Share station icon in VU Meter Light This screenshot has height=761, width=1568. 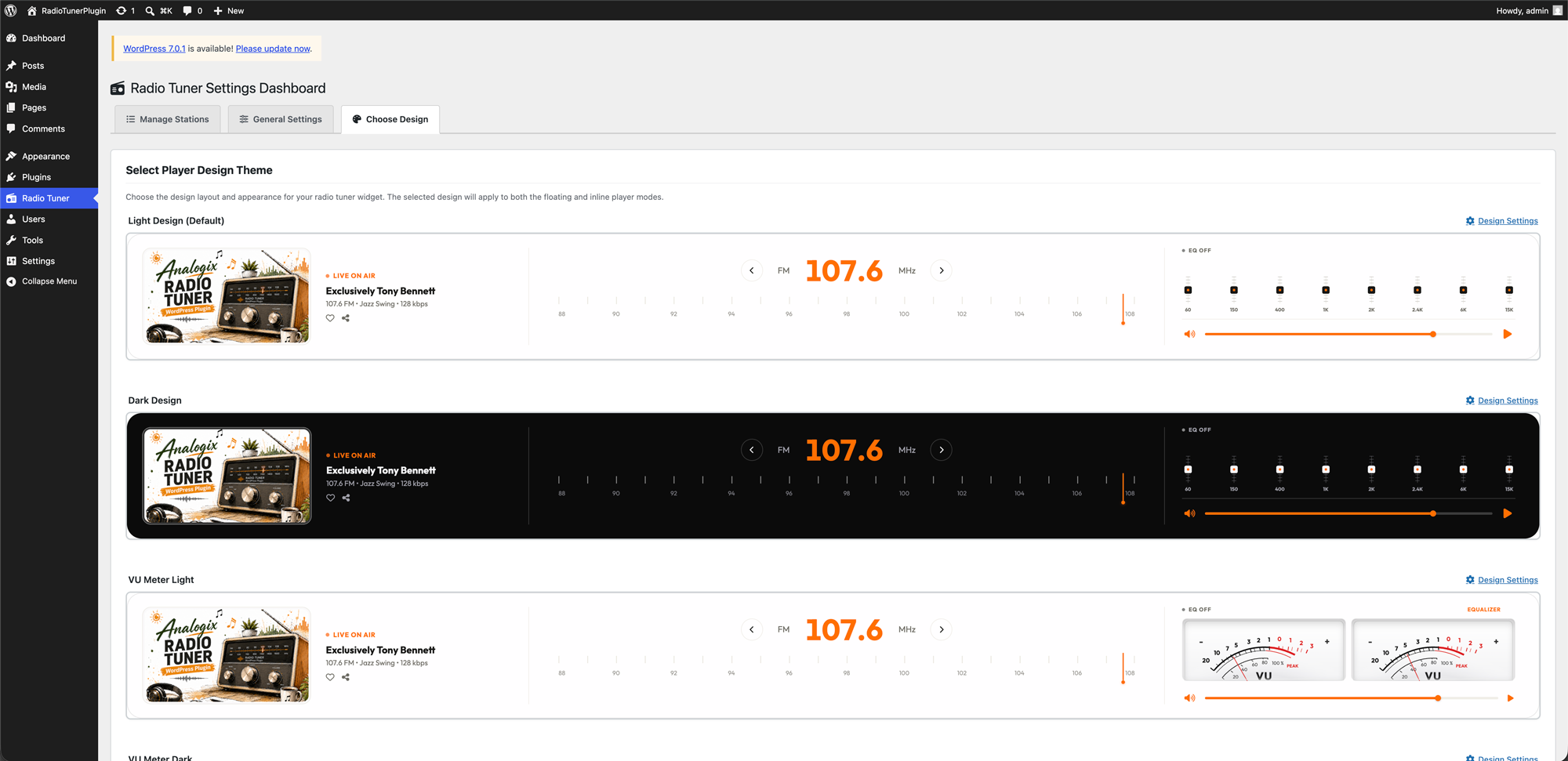[346, 677]
